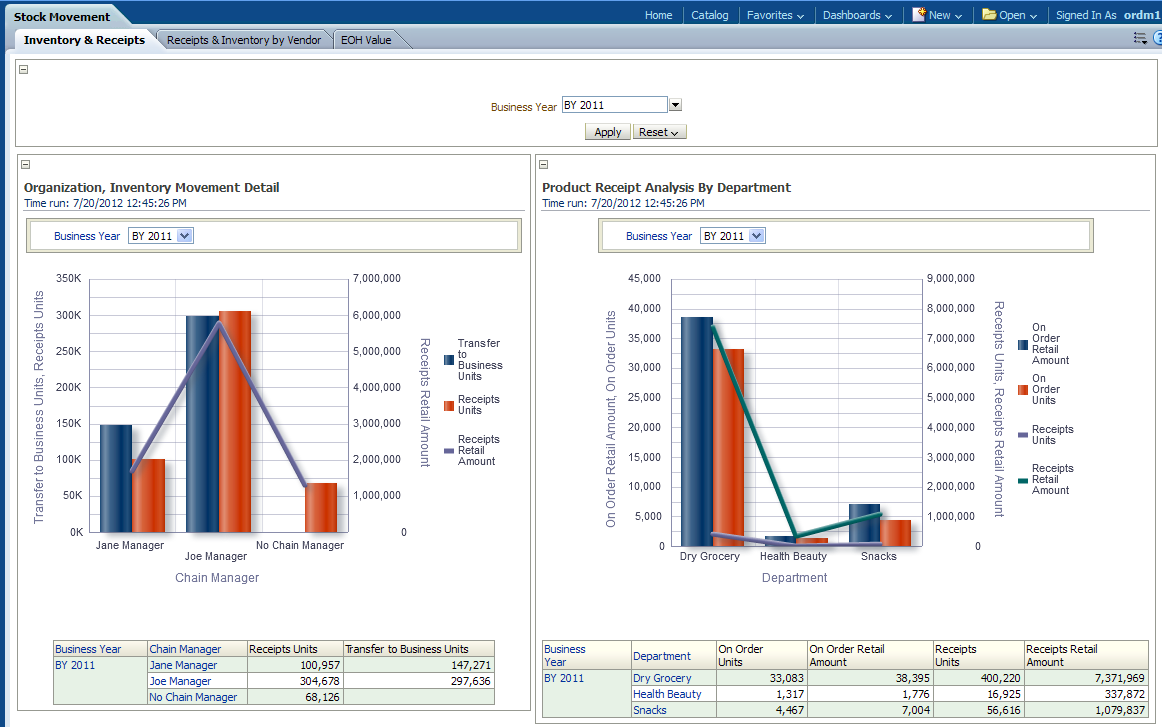Click the 297,636 table cell

click(419, 681)
